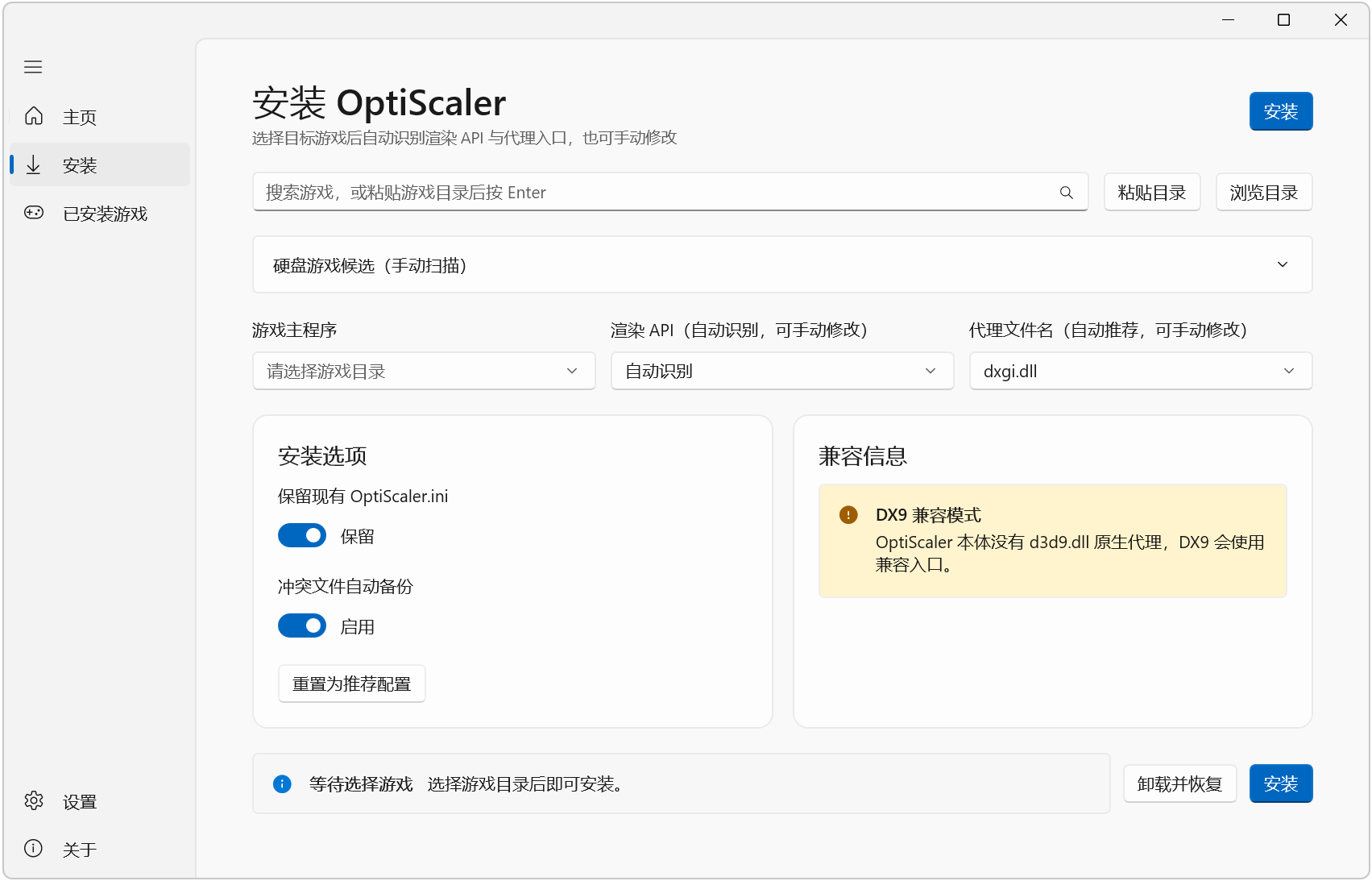Image resolution: width=1372 pixels, height=881 pixels.
Task: Open the hamburger navigation menu
Action: 33,67
